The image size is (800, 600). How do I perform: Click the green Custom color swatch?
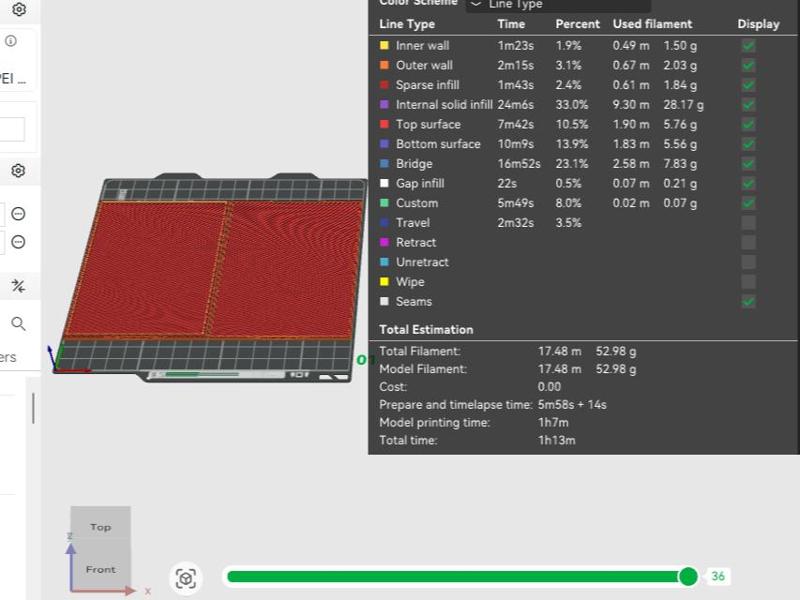[384, 203]
